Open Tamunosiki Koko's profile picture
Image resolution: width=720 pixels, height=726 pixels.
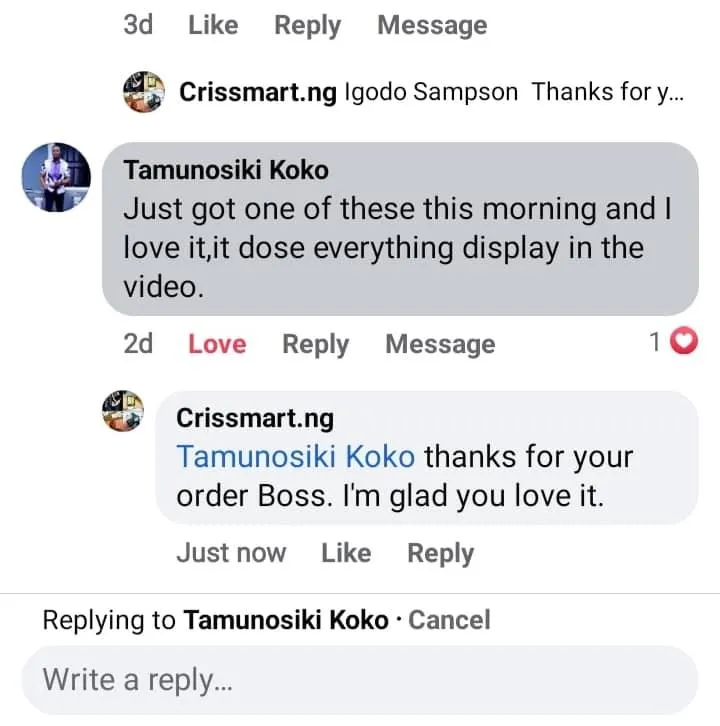56,177
